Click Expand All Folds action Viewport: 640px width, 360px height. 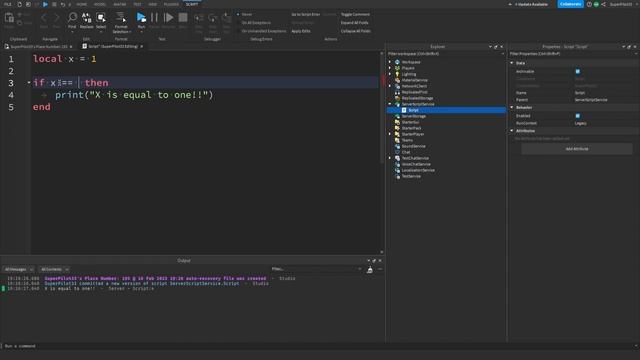354,22
